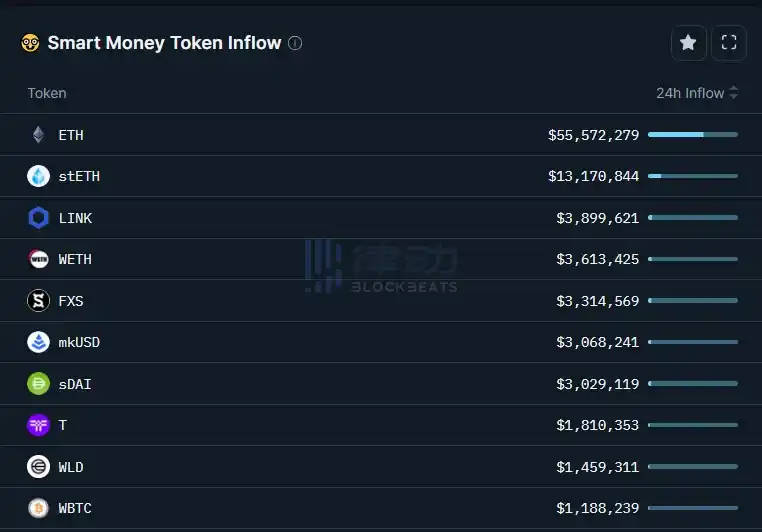Click the purple T token icon

click(x=38, y=425)
